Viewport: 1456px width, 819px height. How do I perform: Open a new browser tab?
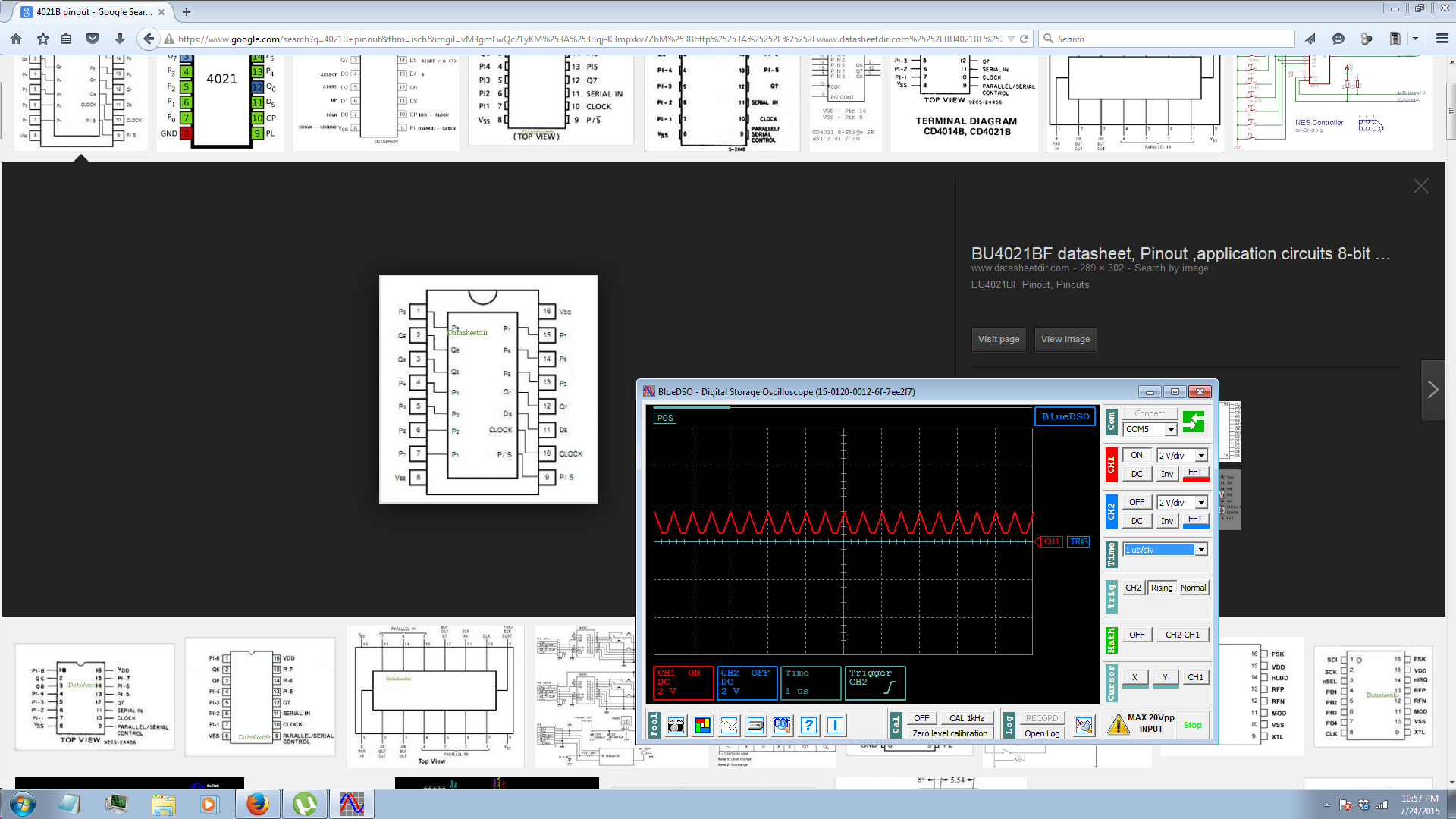(187, 12)
